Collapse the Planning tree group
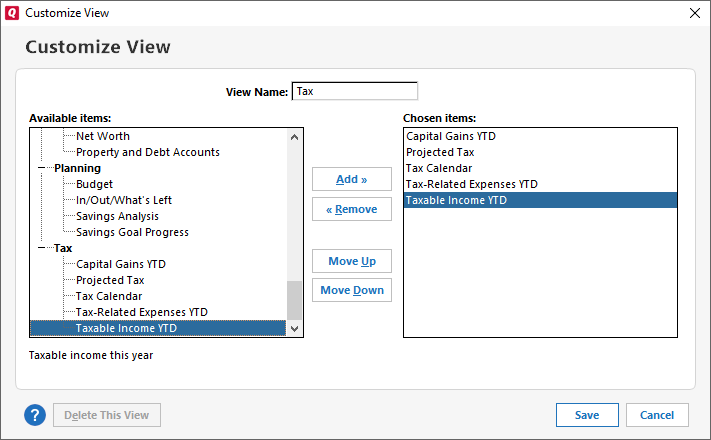 tap(41, 168)
